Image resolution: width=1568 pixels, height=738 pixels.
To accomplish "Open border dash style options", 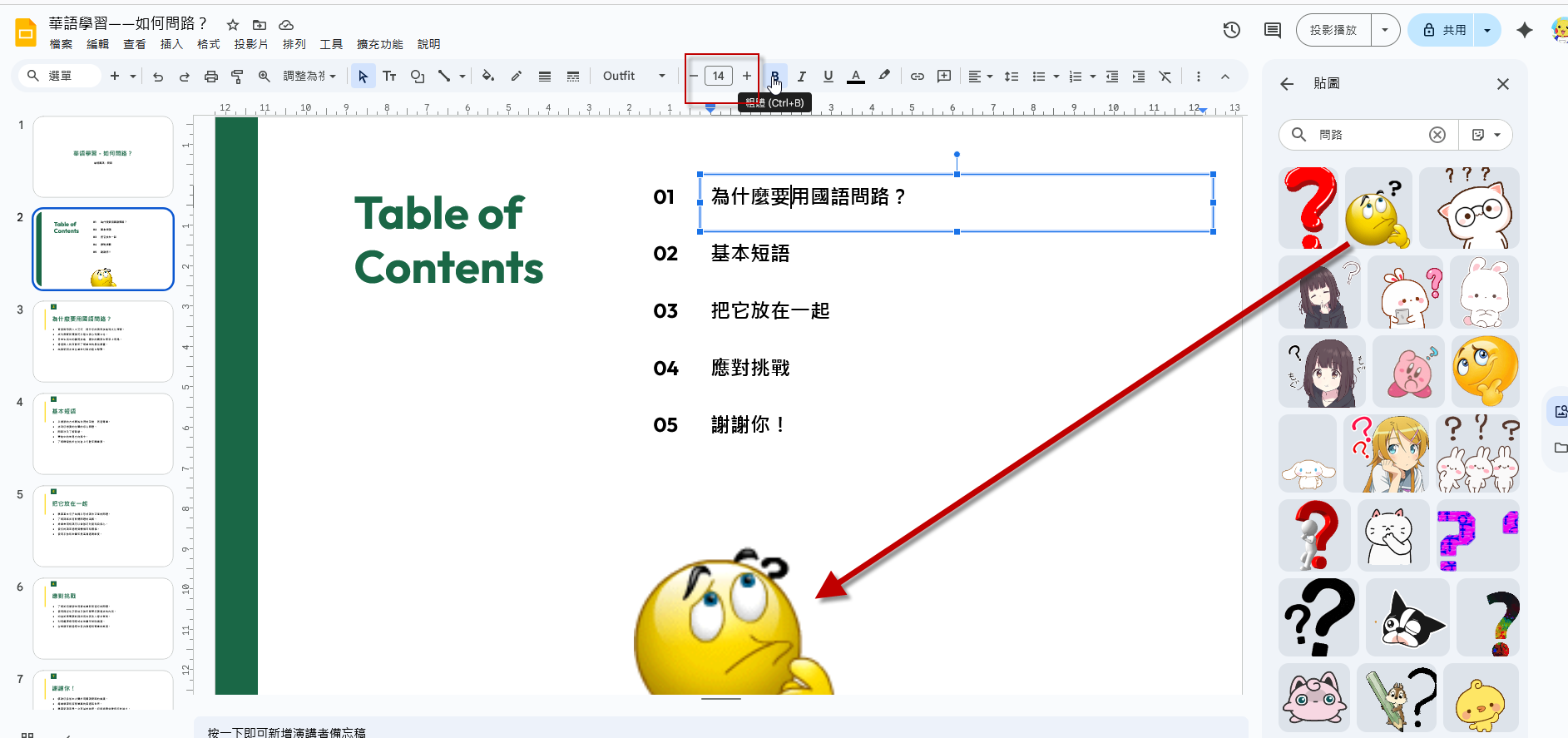I will click(573, 77).
